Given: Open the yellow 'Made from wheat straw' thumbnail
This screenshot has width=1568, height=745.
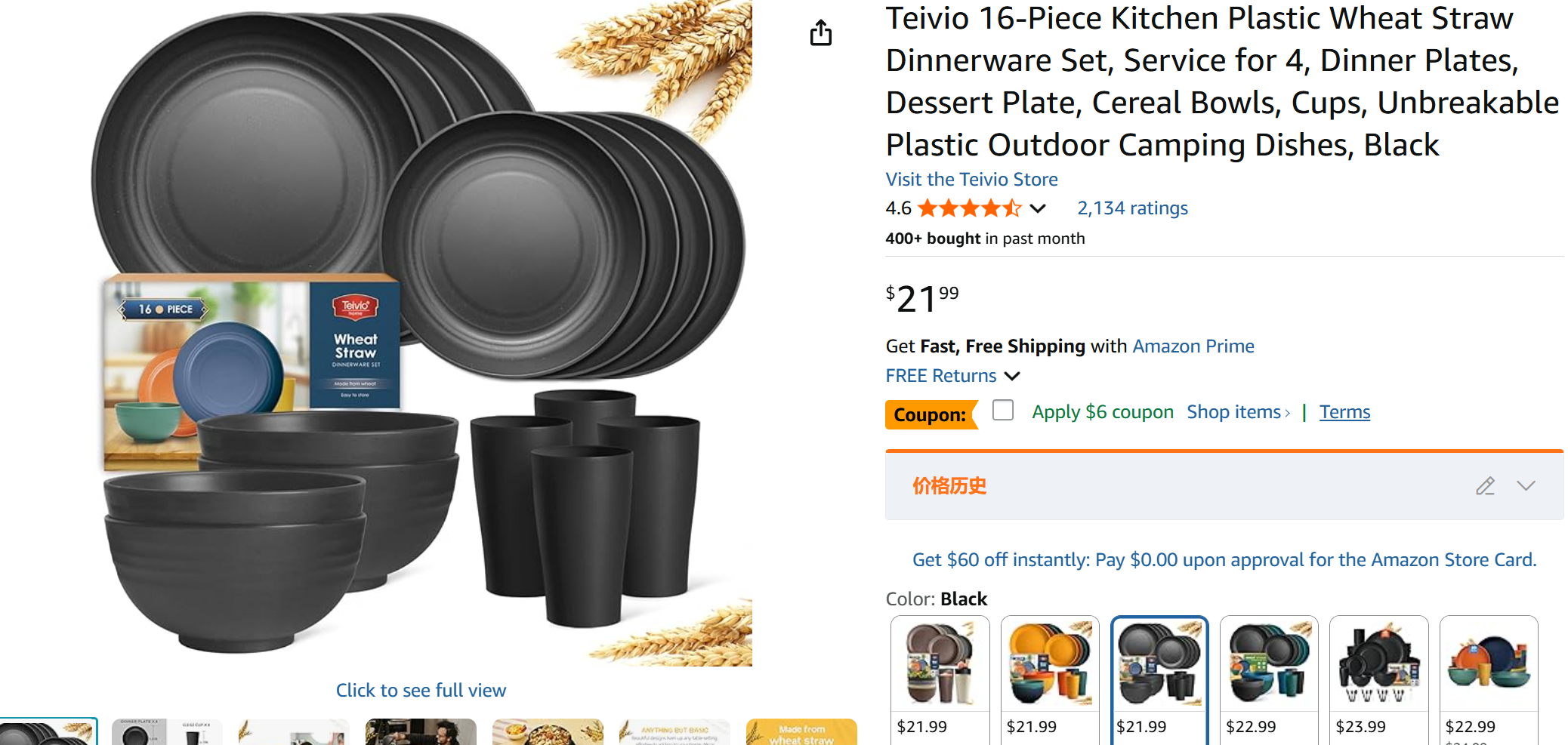Looking at the screenshot, I should coord(801,732).
